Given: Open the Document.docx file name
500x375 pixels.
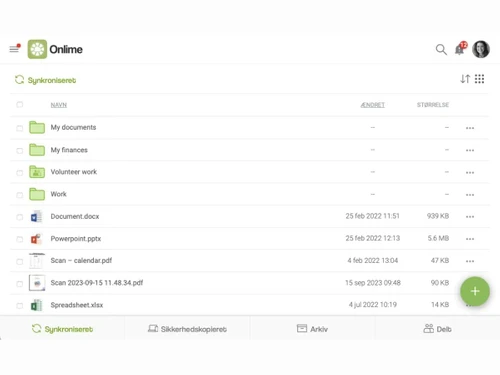Looking at the screenshot, I should 75,216.
